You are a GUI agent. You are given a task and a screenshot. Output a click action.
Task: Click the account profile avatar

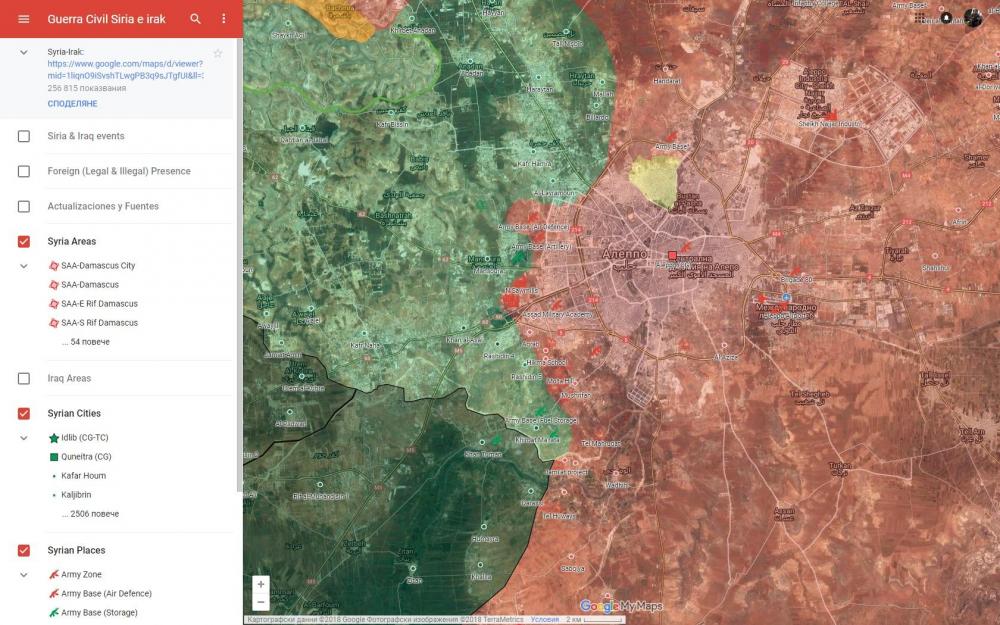tap(972, 18)
